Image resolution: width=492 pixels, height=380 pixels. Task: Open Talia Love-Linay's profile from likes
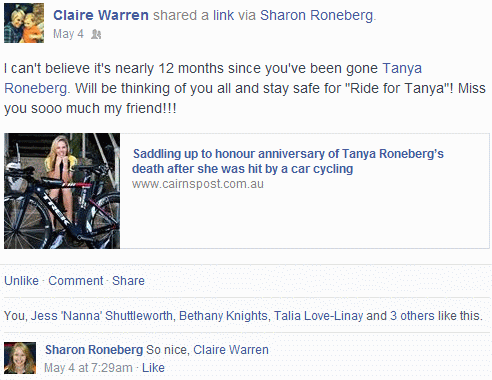[x=318, y=316]
